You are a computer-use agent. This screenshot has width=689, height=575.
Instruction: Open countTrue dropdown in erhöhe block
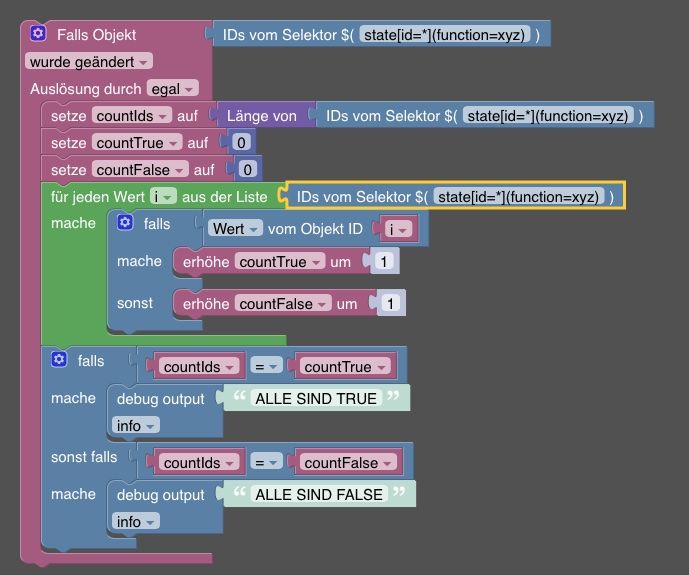pyautogui.click(x=280, y=262)
